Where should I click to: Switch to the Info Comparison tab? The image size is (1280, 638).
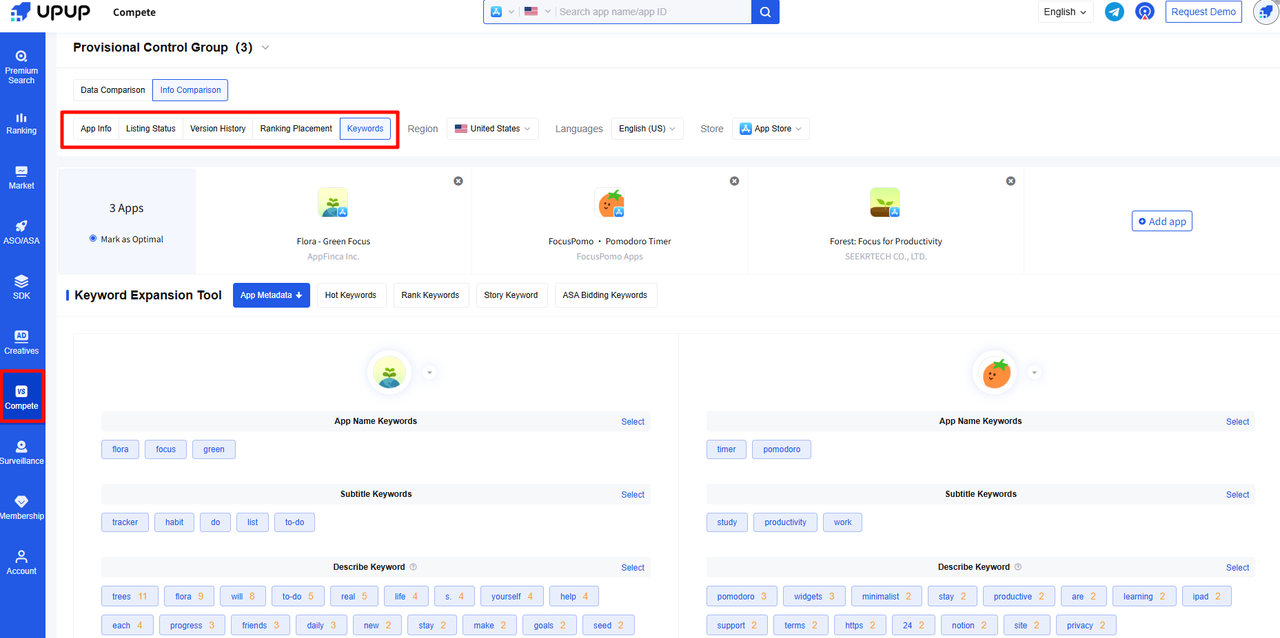tap(190, 90)
